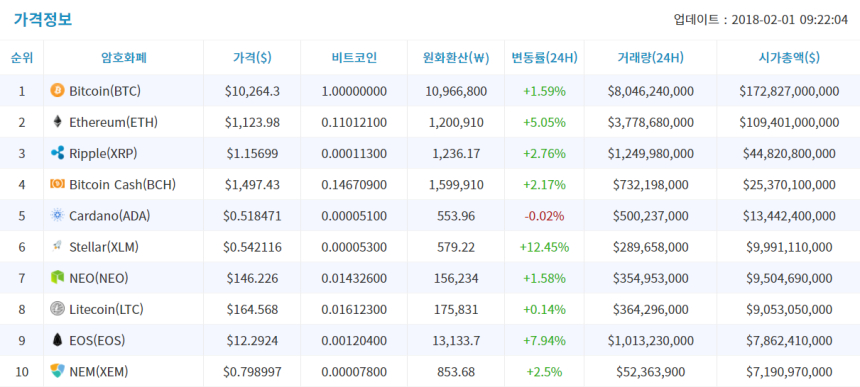Click the Stellar rocket icon
This screenshot has height=387, width=860.
click(57, 247)
